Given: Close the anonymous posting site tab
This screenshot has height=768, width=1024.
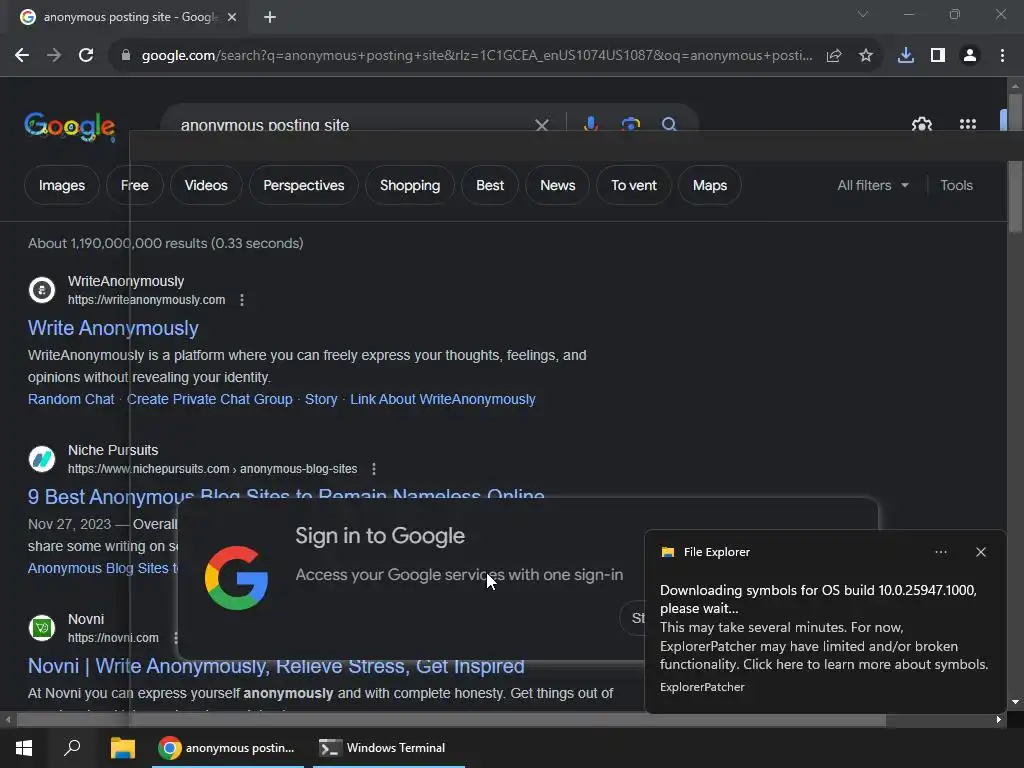Looking at the screenshot, I should point(232,17).
